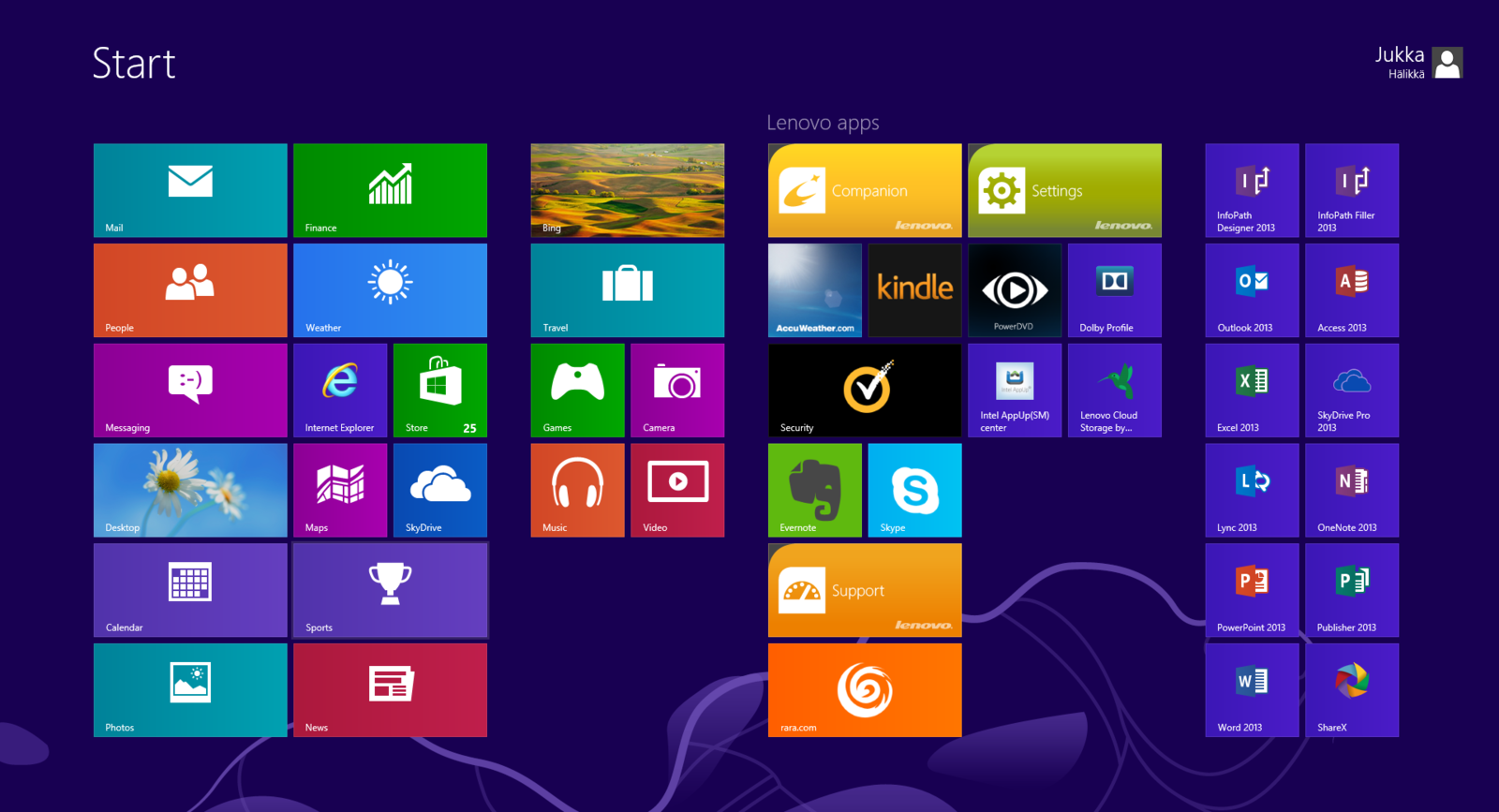Launch InfoPath Filler 2013
This screenshot has width=1499, height=812.
click(1352, 190)
